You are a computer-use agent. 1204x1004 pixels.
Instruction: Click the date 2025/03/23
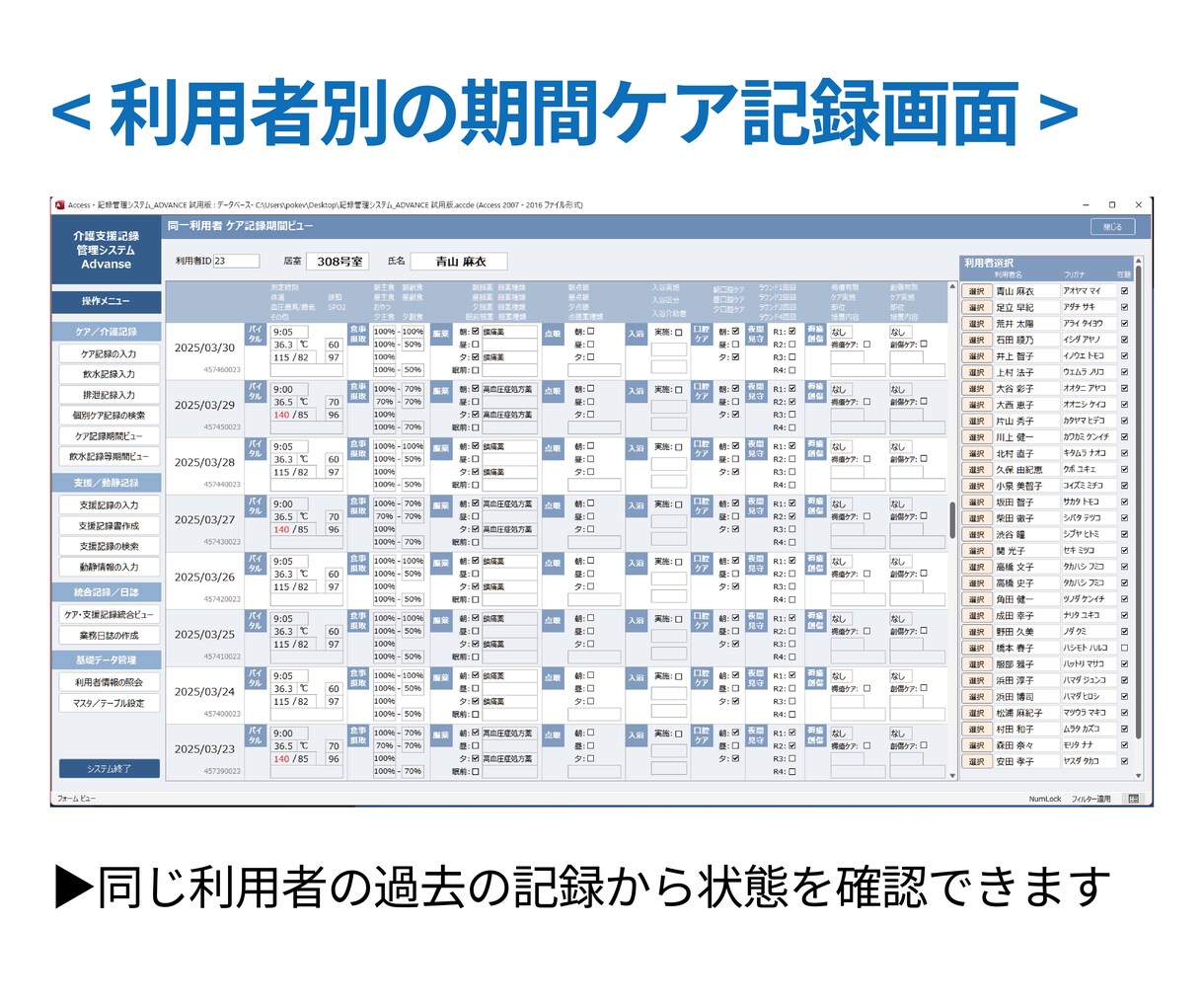click(205, 748)
